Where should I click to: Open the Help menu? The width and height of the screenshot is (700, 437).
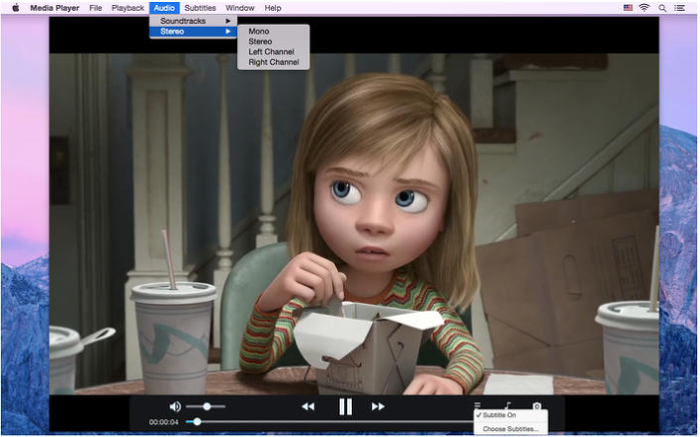tap(273, 8)
